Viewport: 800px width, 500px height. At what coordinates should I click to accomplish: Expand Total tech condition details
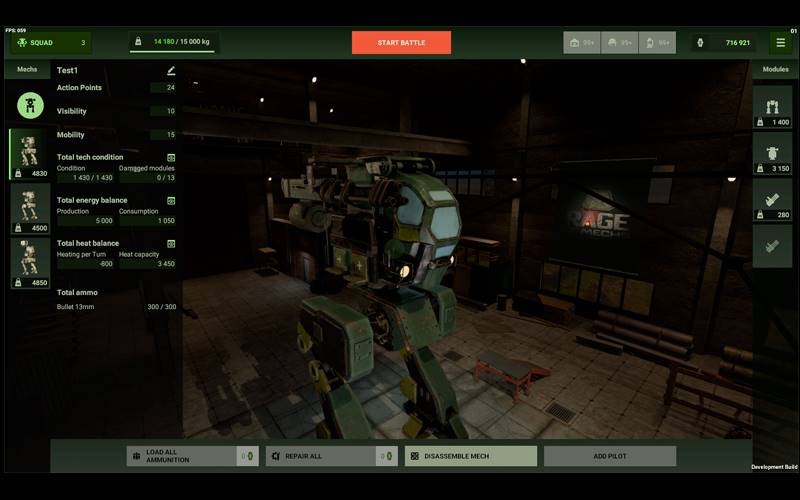point(171,158)
